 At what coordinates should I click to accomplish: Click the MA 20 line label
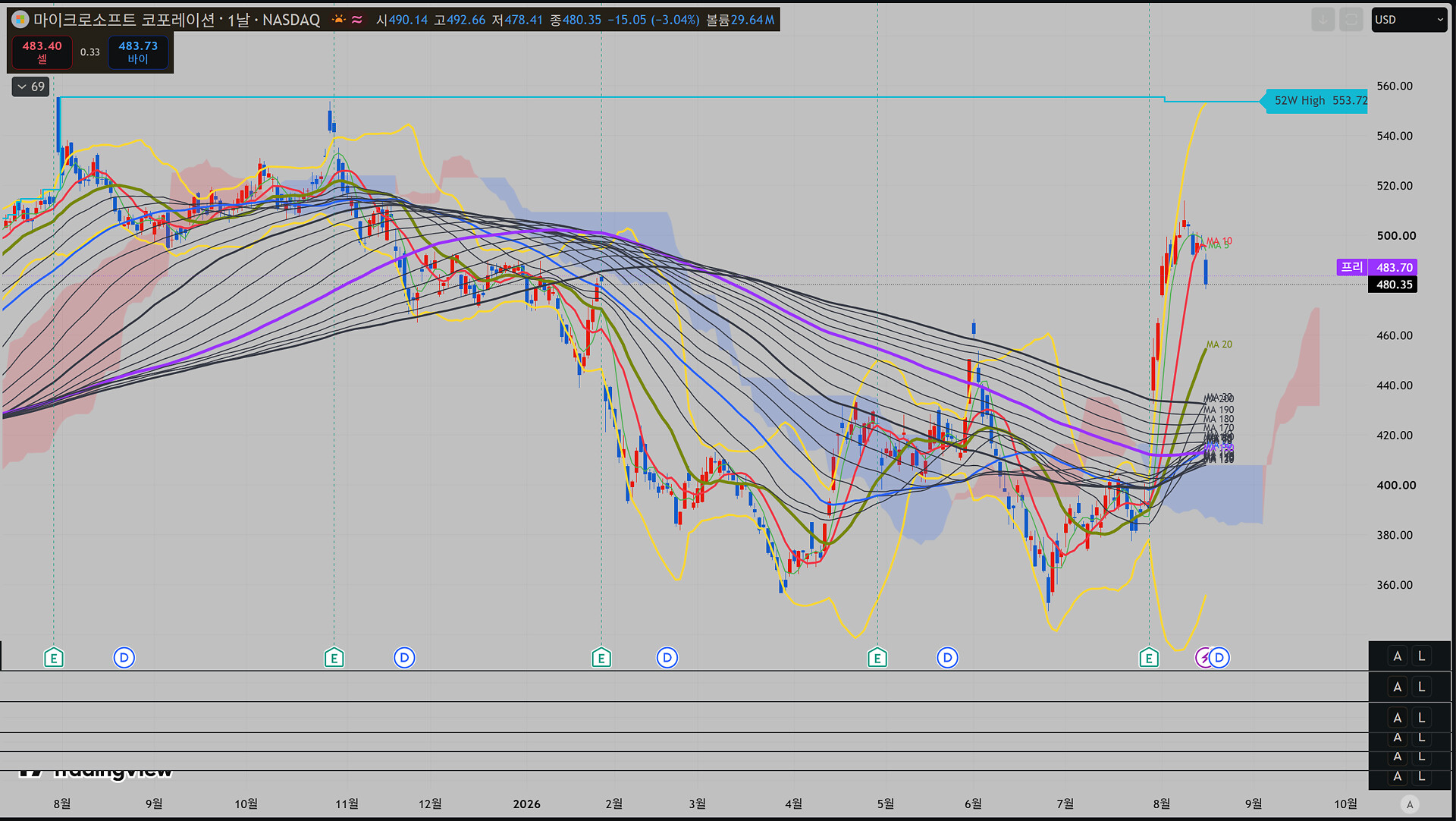coord(1219,344)
